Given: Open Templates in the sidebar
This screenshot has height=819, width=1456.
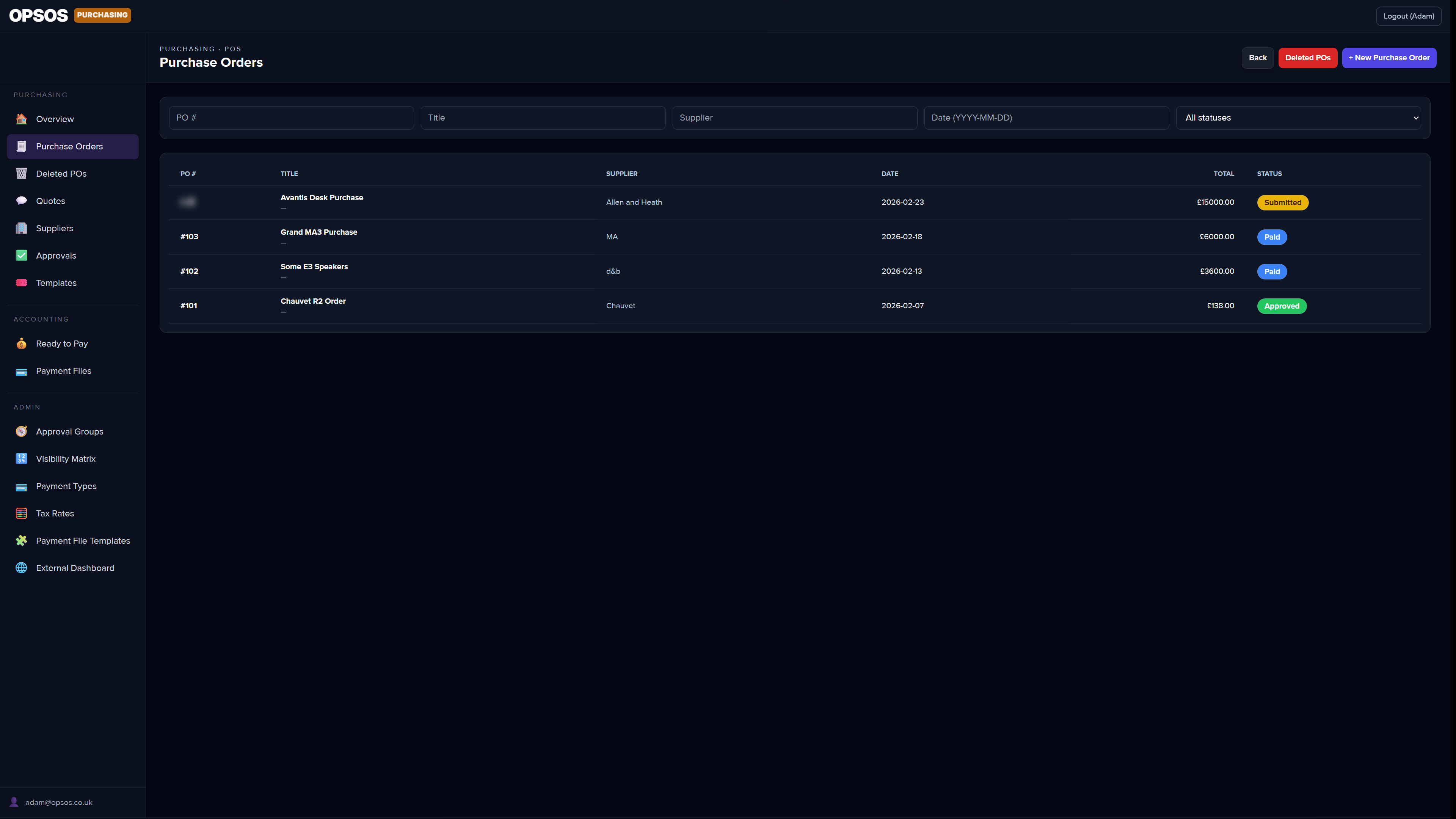Looking at the screenshot, I should (56, 282).
